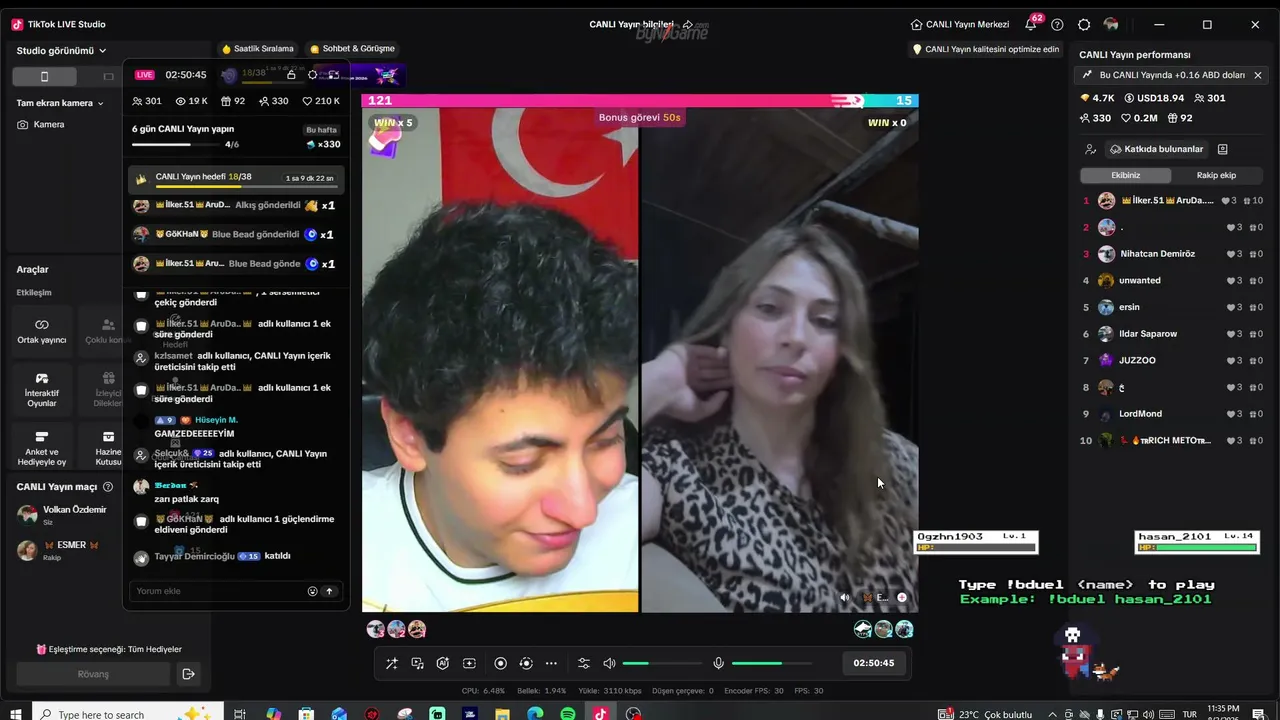Click the dashed circle replay capture icon
The height and width of the screenshot is (720, 1280).
click(x=526, y=663)
